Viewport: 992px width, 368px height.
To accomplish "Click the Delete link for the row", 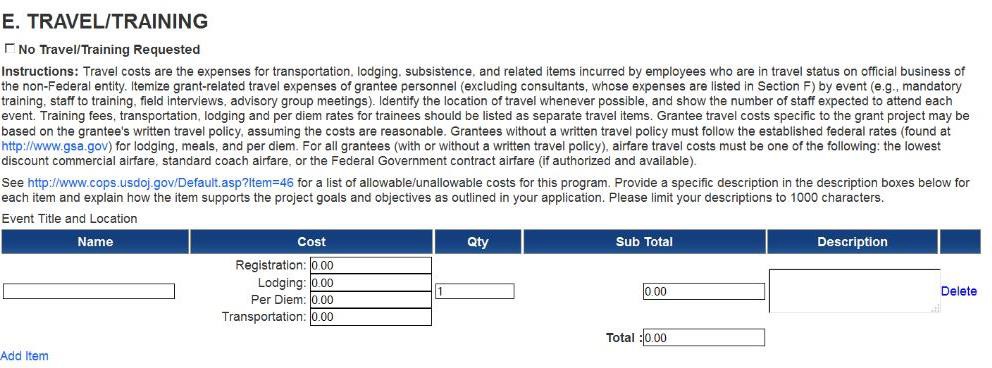I will coord(958,291).
